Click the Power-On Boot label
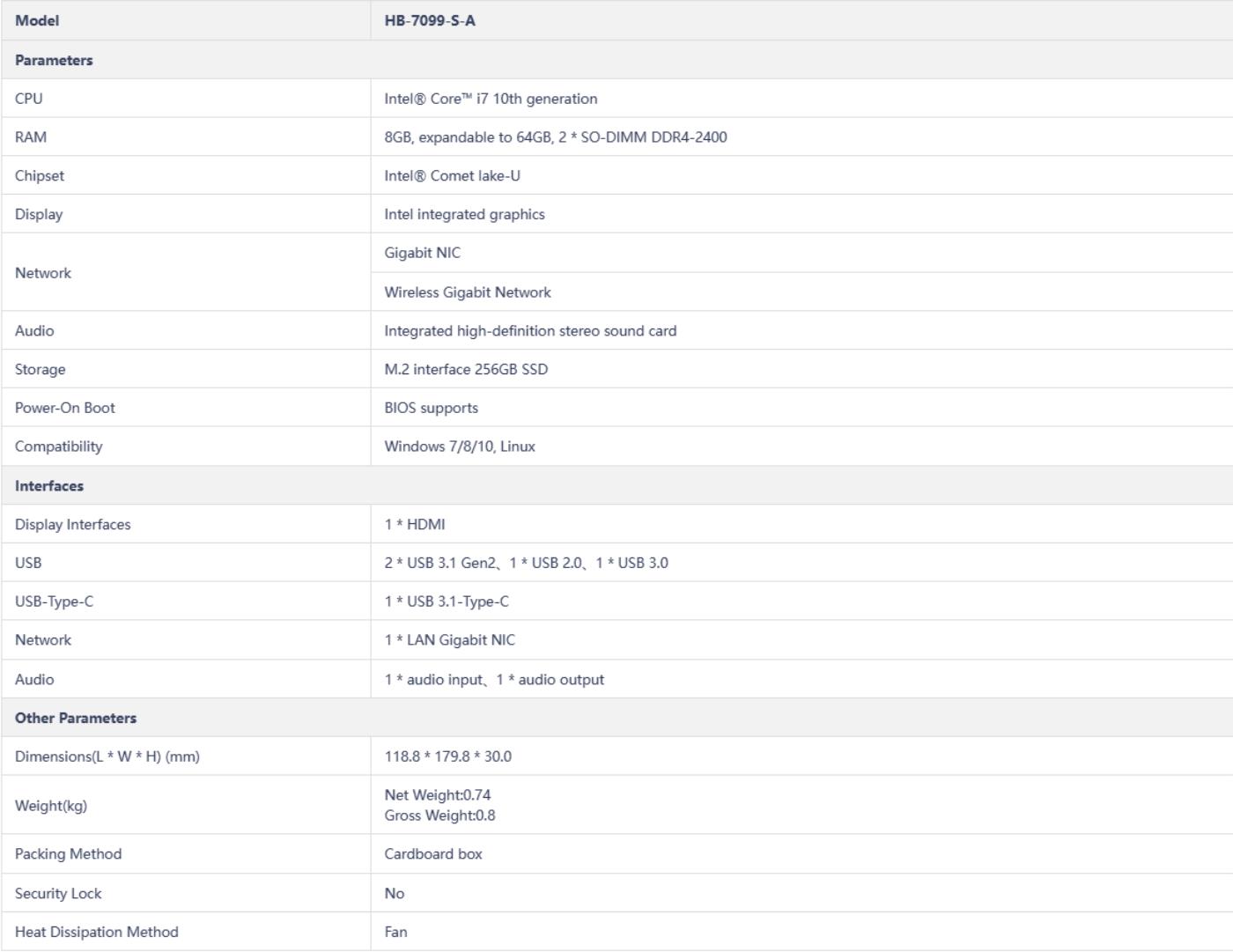1233x952 pixels. (65, 408)
